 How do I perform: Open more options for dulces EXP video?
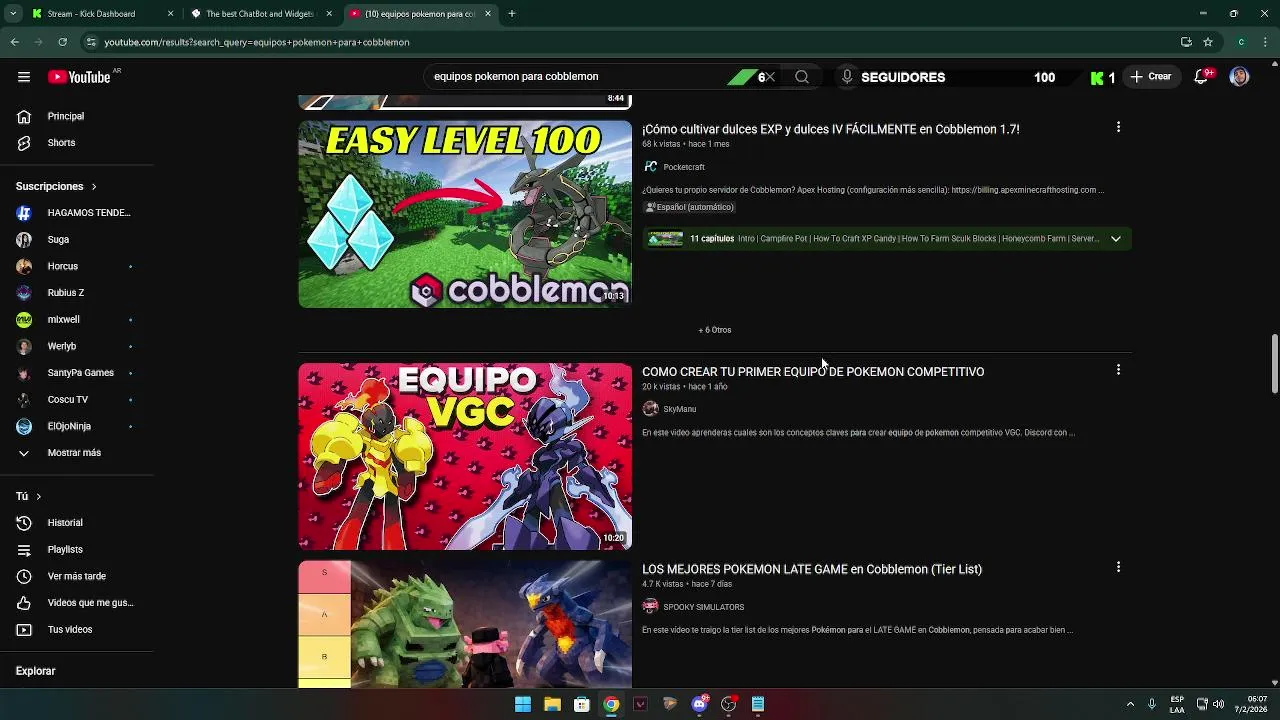1118,127
